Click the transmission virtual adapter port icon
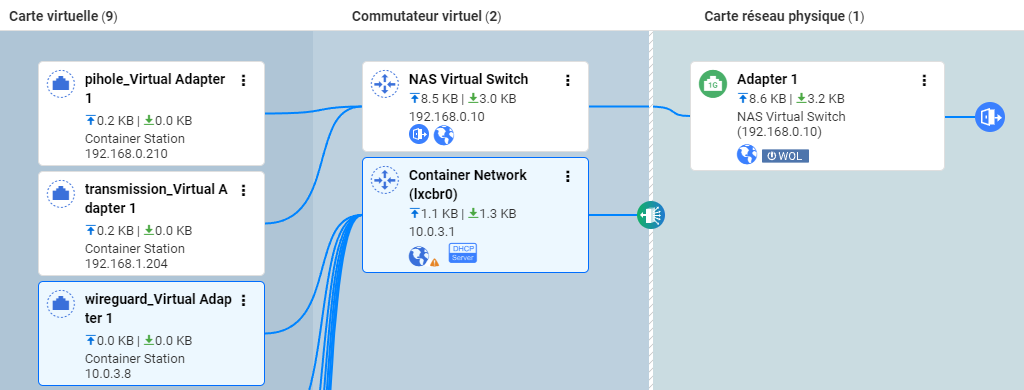This screenshot has width=1024, height=390. [61, 194]
